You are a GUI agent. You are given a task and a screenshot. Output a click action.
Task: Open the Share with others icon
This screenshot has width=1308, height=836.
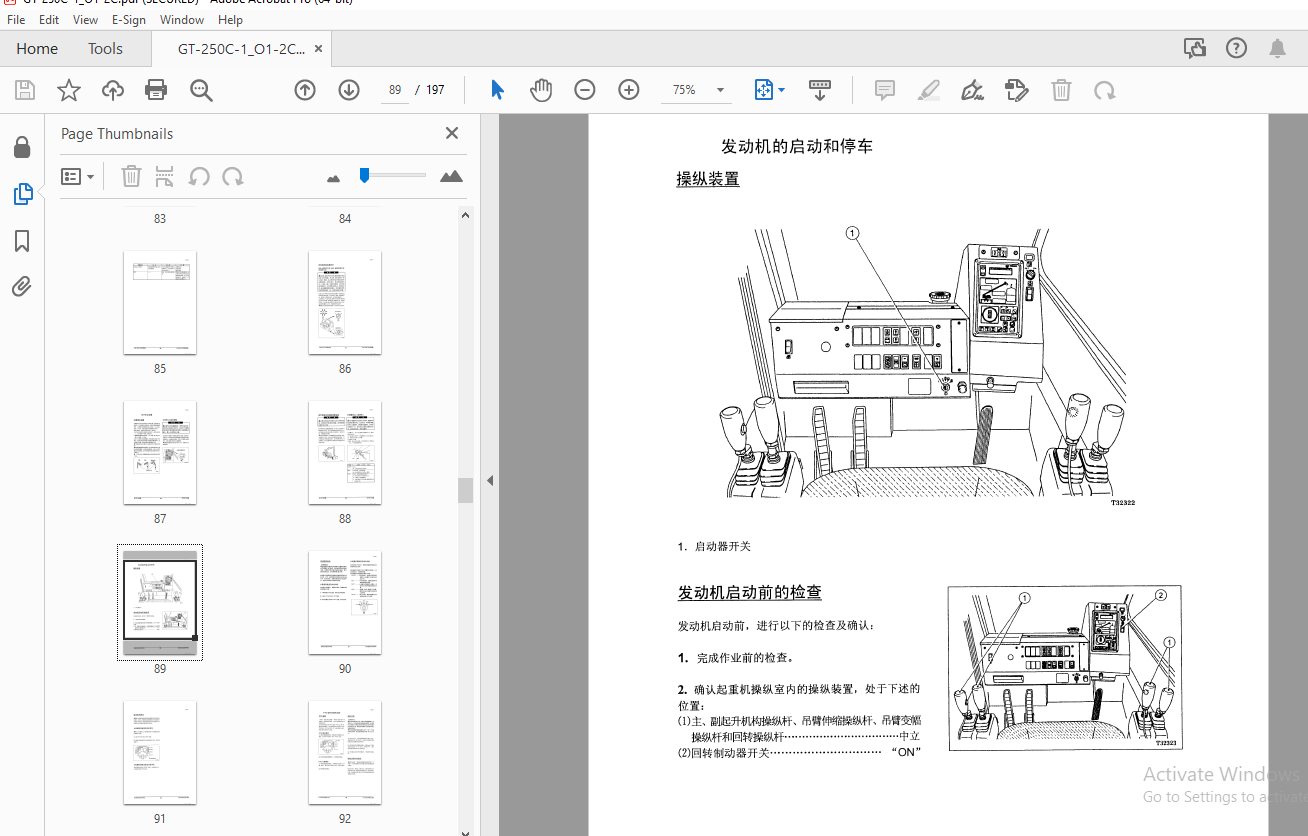pyautogui.click(x=1194, y=48)
